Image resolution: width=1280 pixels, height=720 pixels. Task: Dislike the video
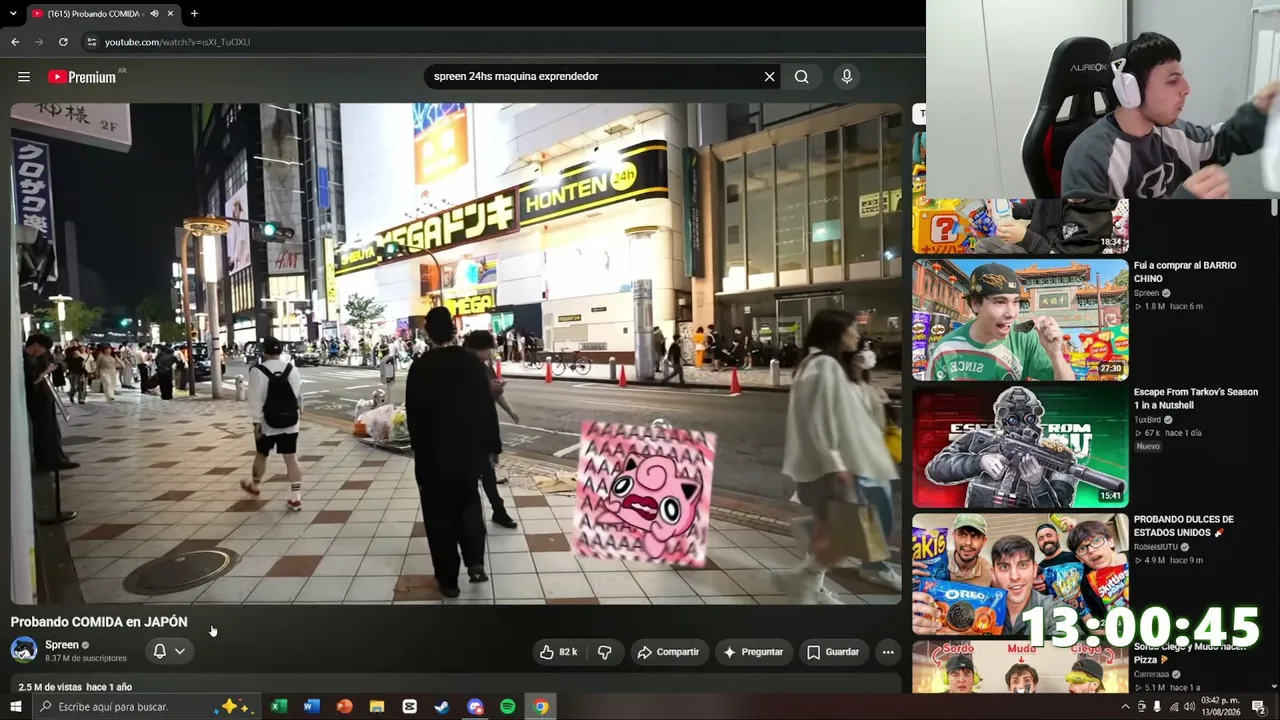[x=604, y=652]
